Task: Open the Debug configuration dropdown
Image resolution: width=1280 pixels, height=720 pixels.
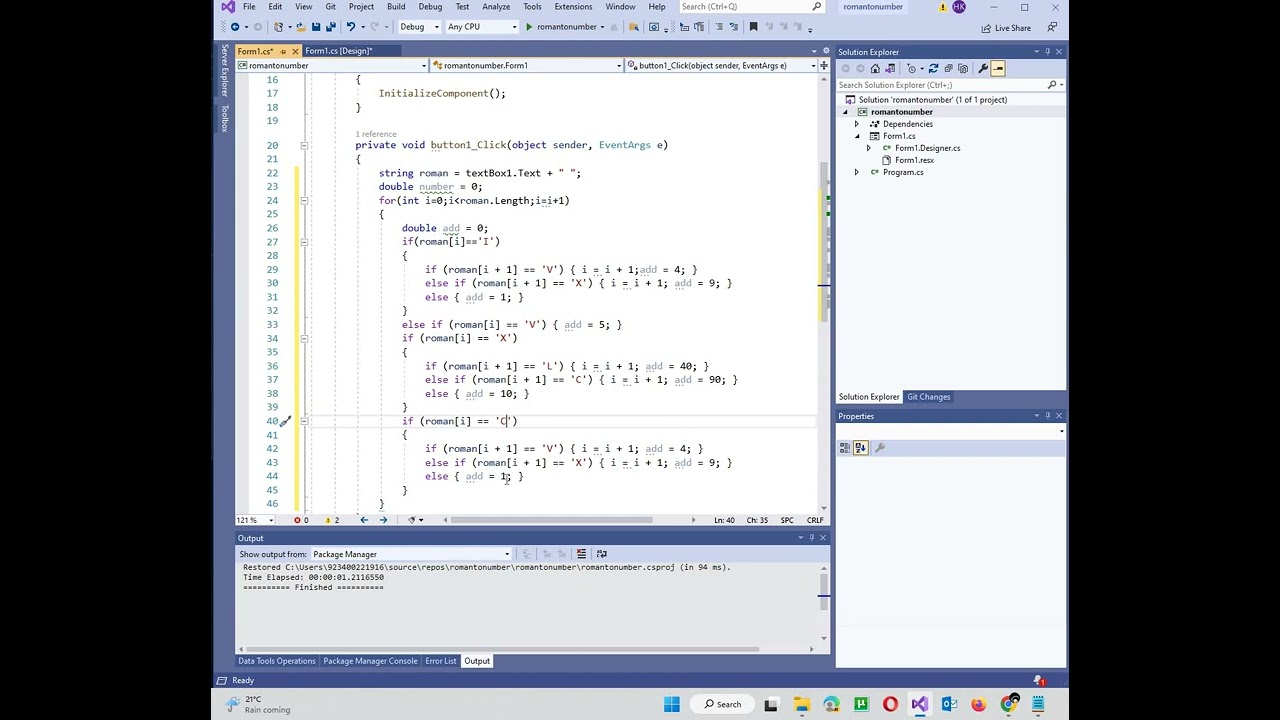Action: click(420, 27)
